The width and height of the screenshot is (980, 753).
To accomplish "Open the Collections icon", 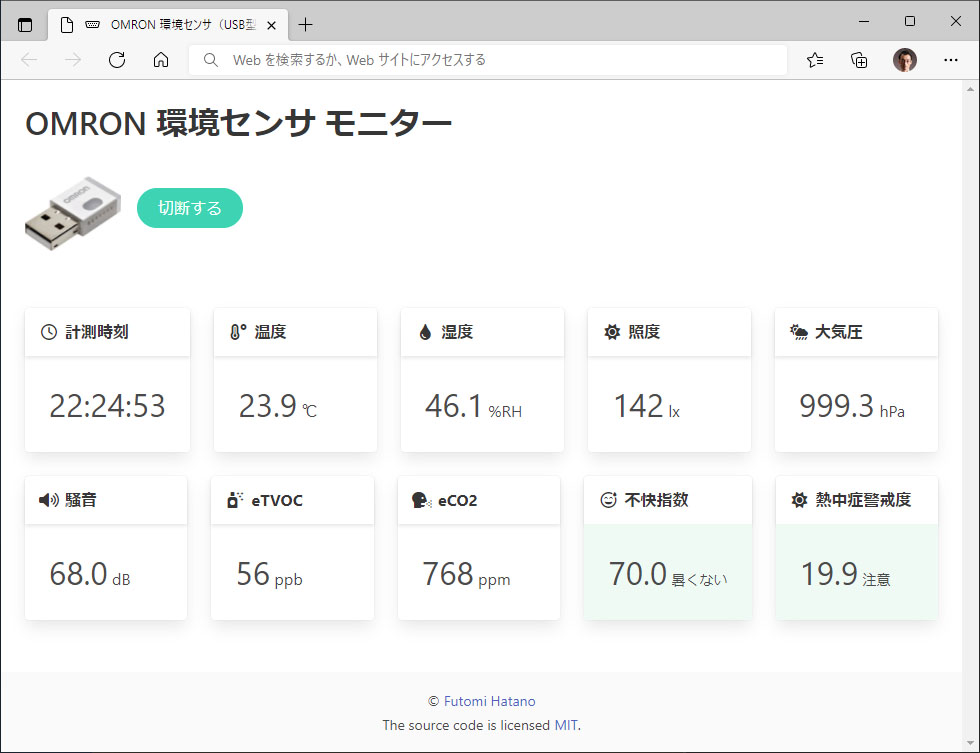I will tap(859, 60).
